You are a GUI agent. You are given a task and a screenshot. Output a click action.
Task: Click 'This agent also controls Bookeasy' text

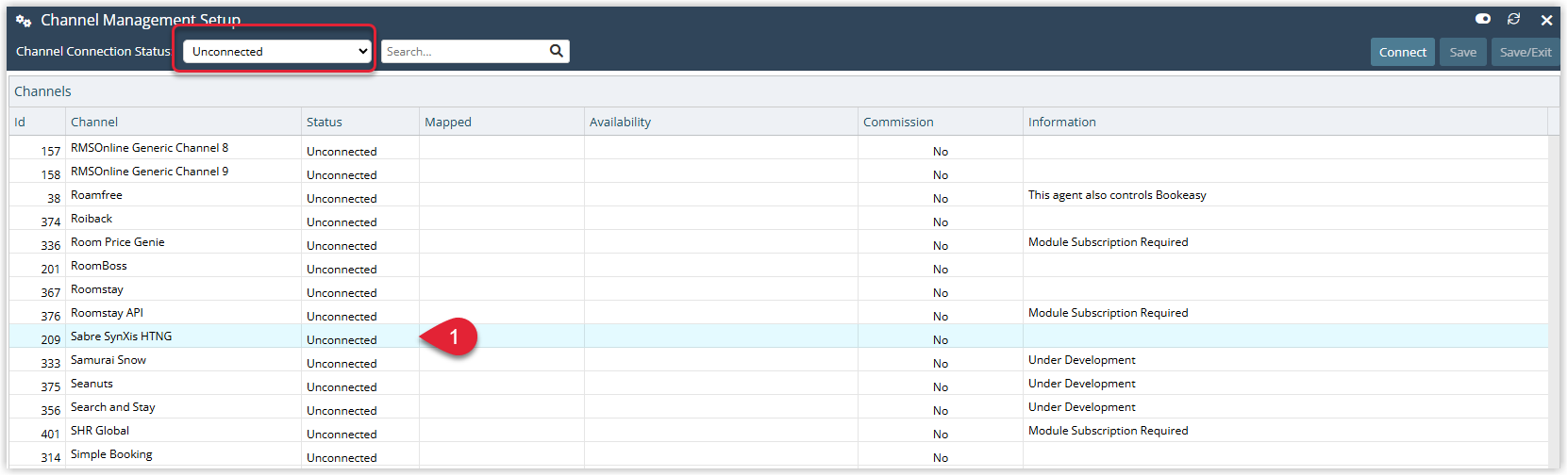1117,195
